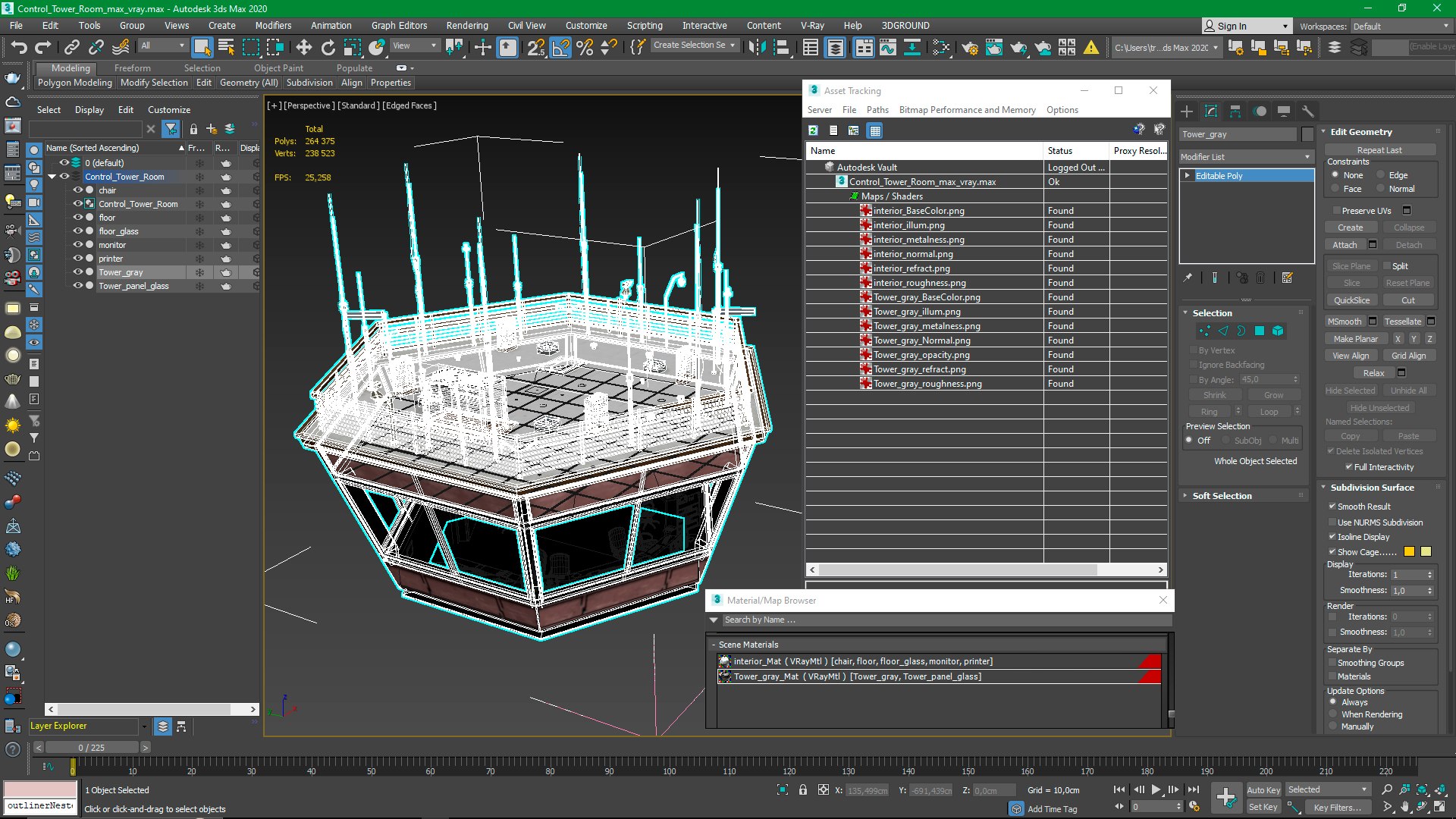Viewport: 1456px width, 819px height.
Task: Choose the Edge constraint radio button
Action: [1381, 175]
